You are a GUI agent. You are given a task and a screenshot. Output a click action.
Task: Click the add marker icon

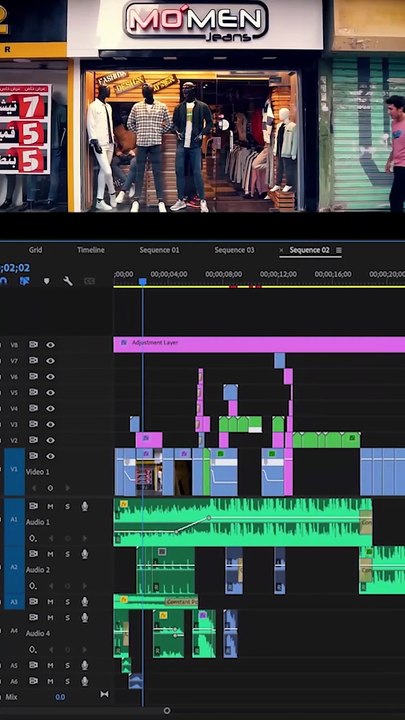point(46,281)
